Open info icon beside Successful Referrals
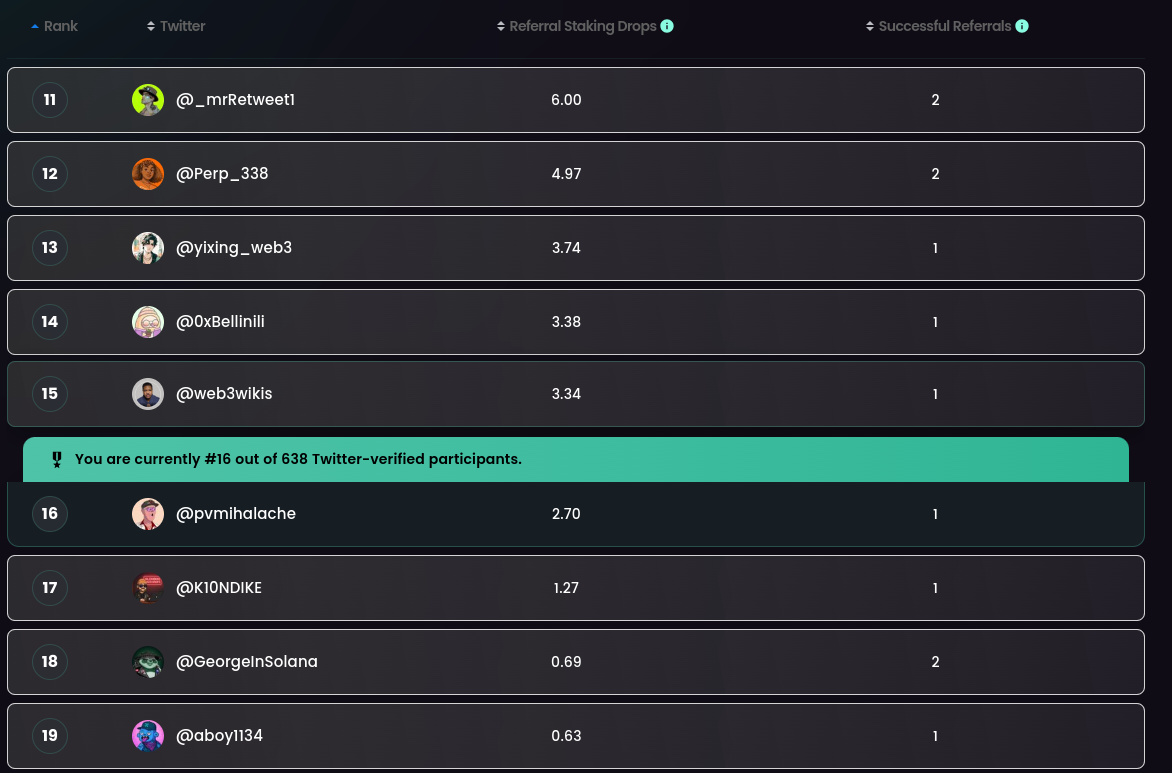The height and width of the screenshot is (773, 1172). (1022, 26)
